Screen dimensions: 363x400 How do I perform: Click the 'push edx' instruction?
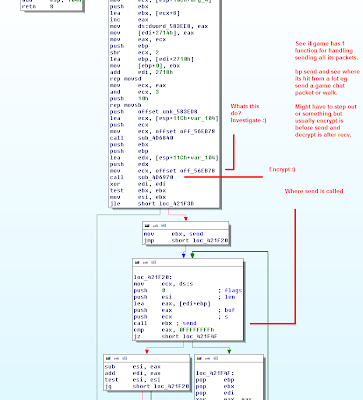pos(129,164)
